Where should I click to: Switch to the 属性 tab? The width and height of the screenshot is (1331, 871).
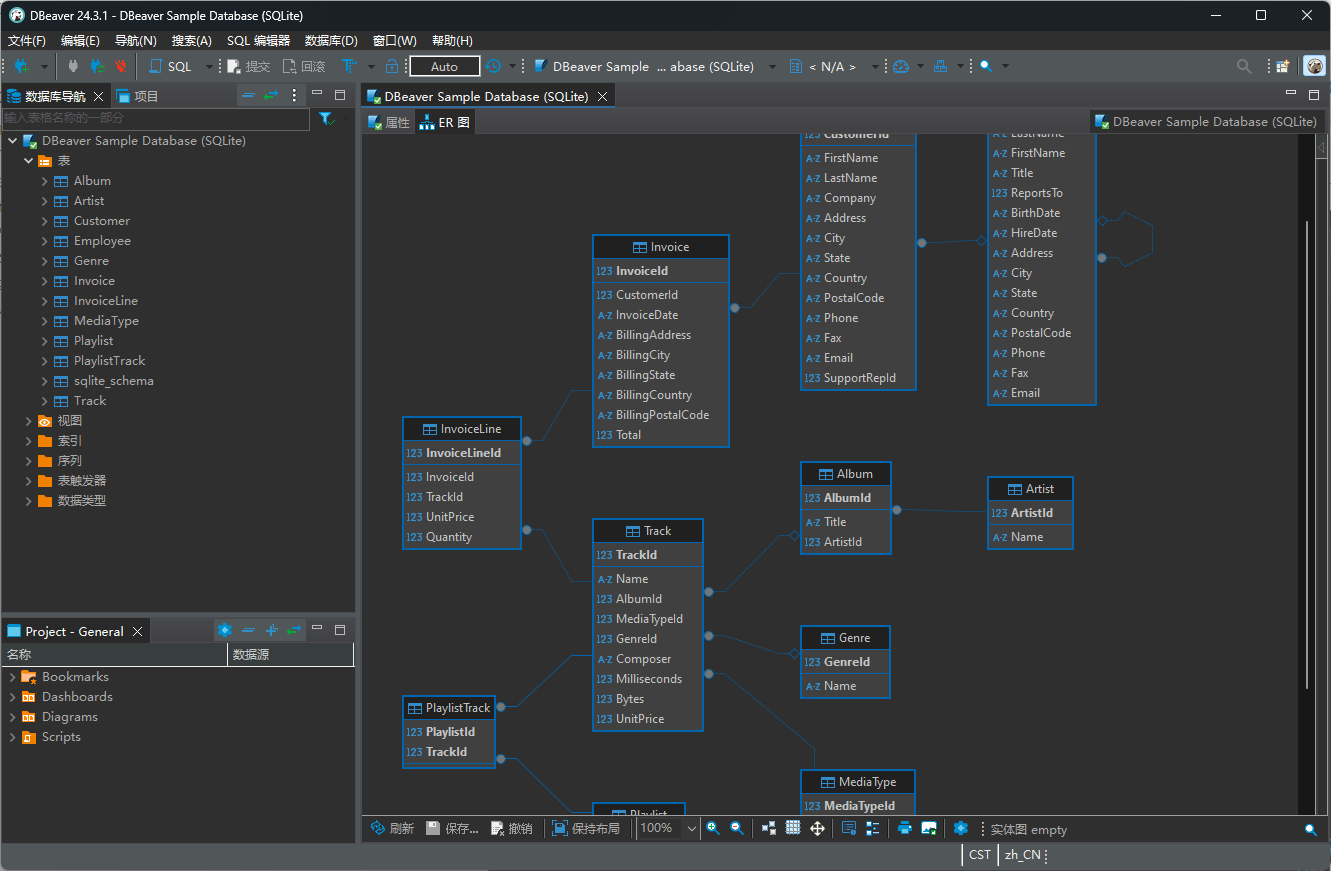(x=389, y=123)
